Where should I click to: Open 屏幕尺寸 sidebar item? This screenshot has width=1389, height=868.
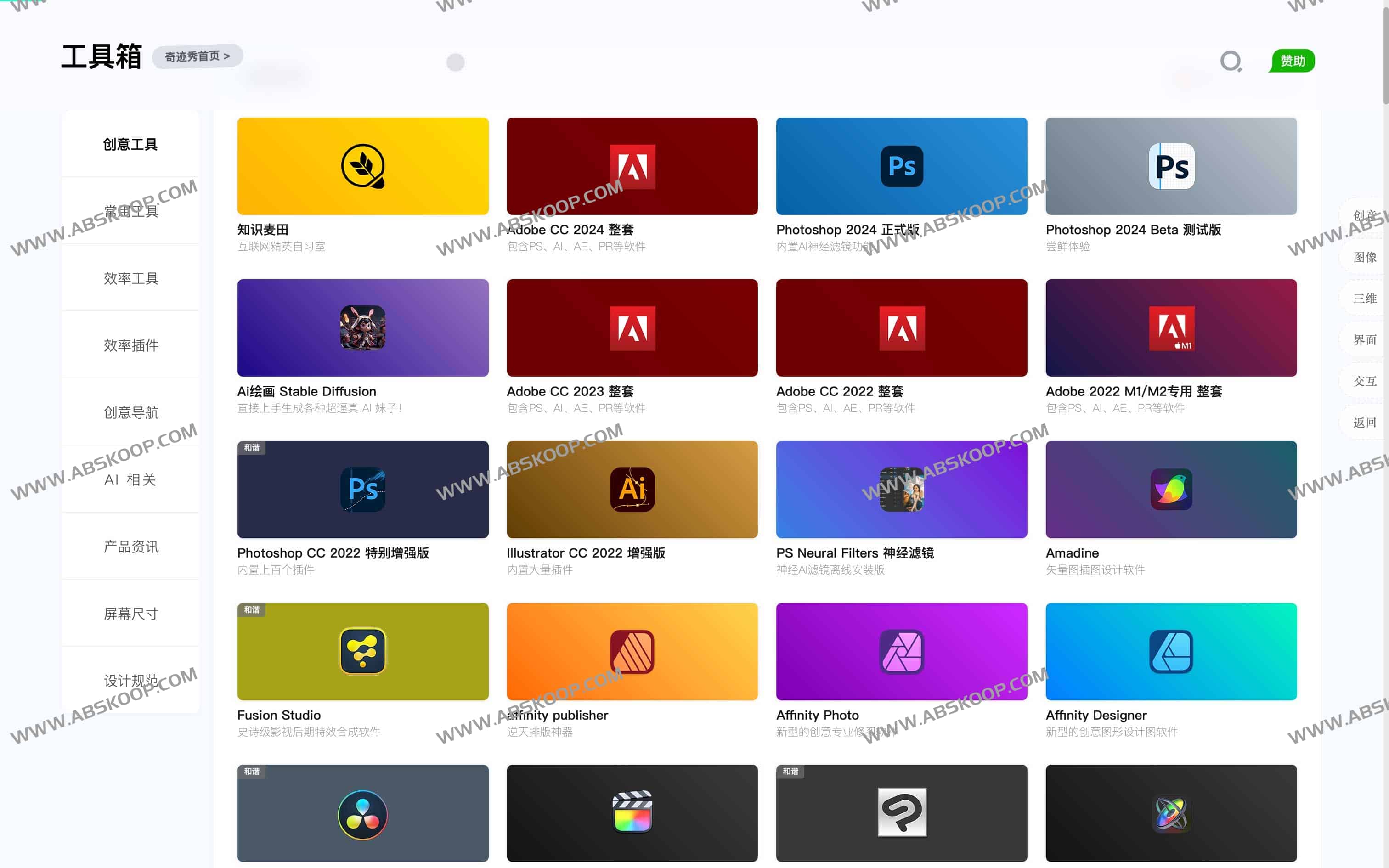[x=131, y=614]
